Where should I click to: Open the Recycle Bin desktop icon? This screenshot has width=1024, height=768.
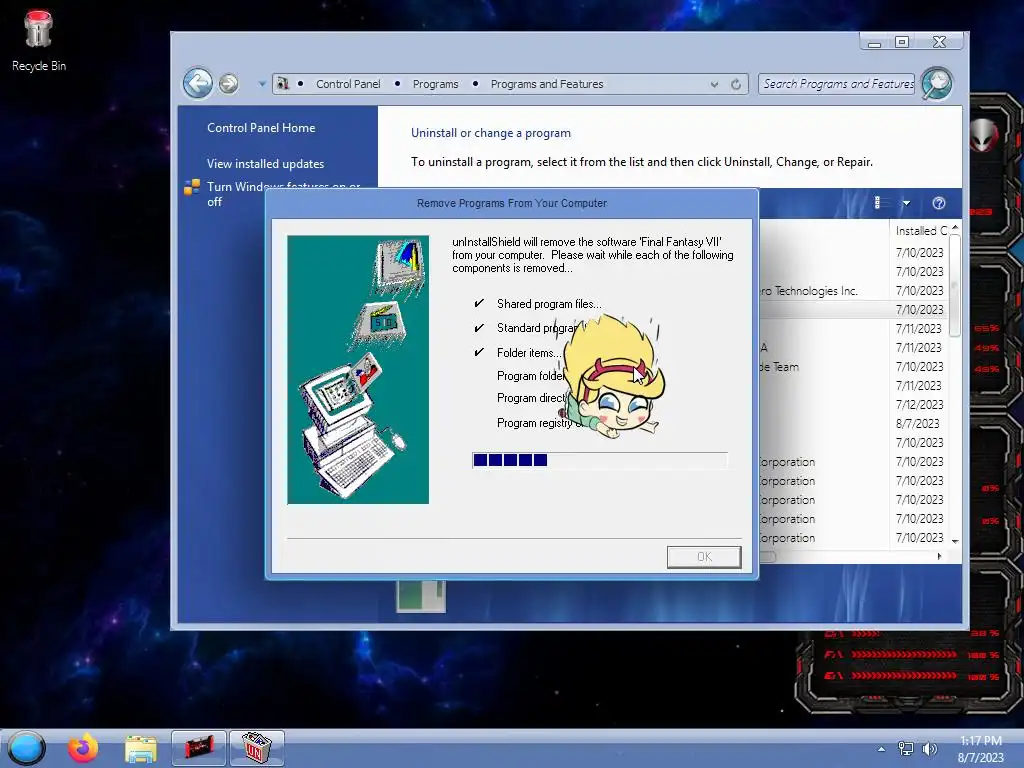tap(38, 40)
